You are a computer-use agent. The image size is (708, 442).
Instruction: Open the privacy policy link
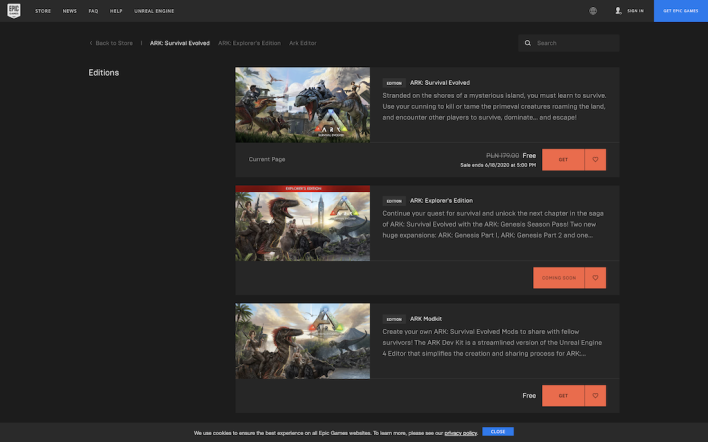pos(461,433)
